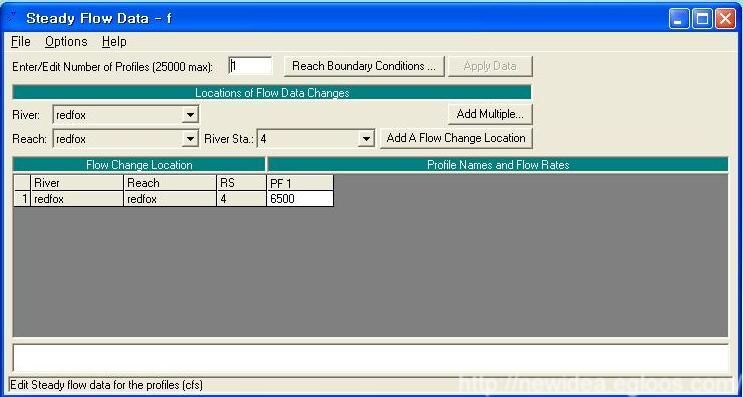The image size is (743, 397).
Task: Maximize the Steady Flow Data window
Action: (702, 19)
